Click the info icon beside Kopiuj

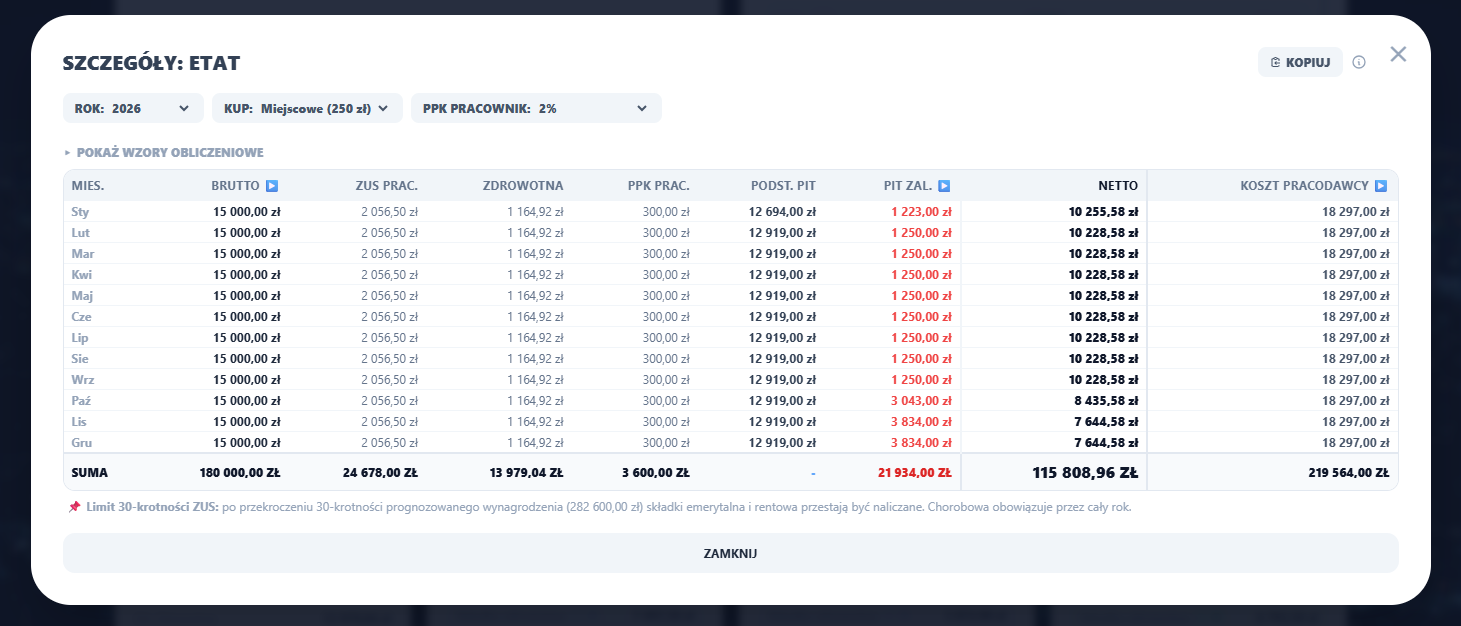point(1359,62)
